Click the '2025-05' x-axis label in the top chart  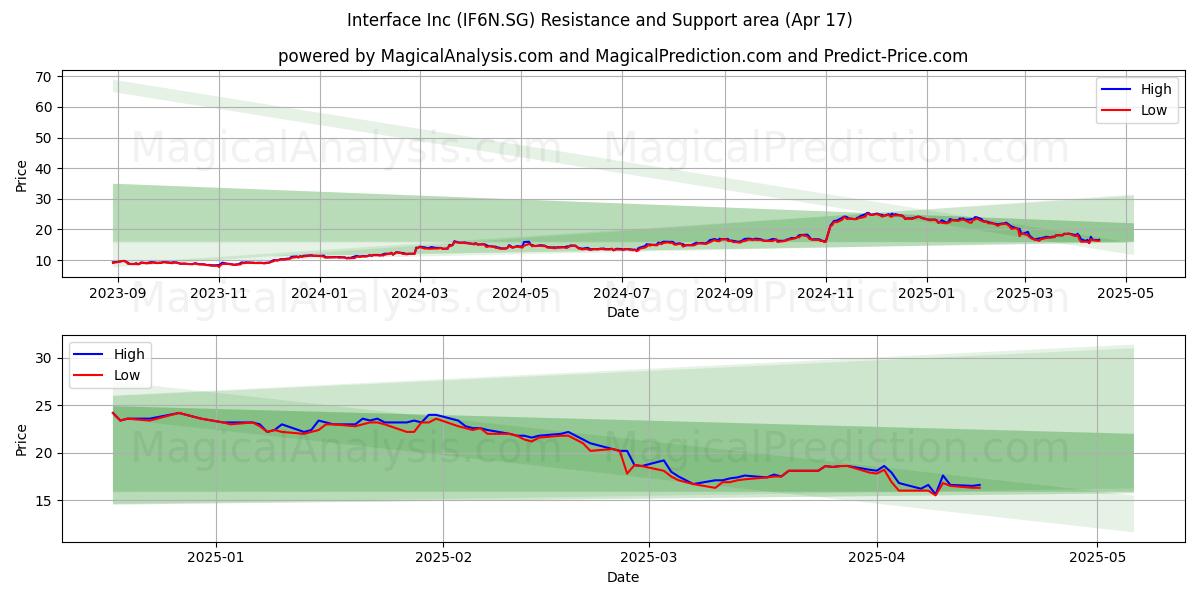click(1125, 293)
